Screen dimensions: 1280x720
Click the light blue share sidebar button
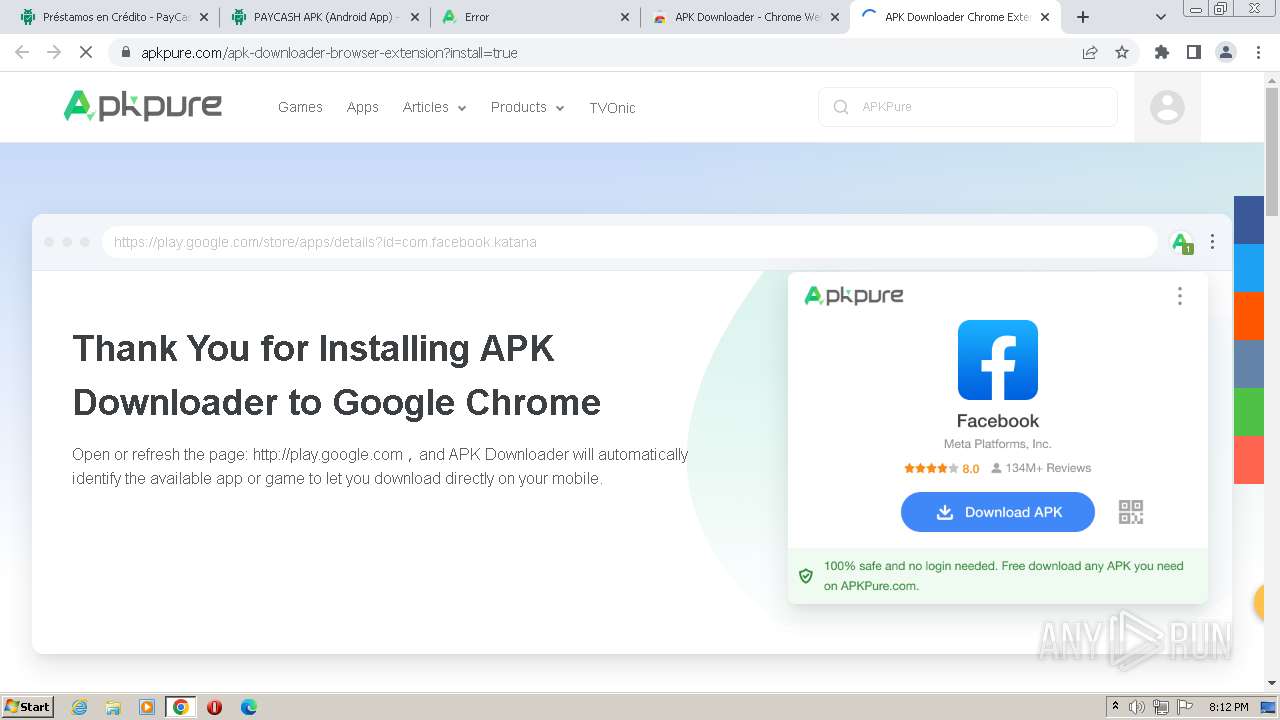tap(1249, 268)
